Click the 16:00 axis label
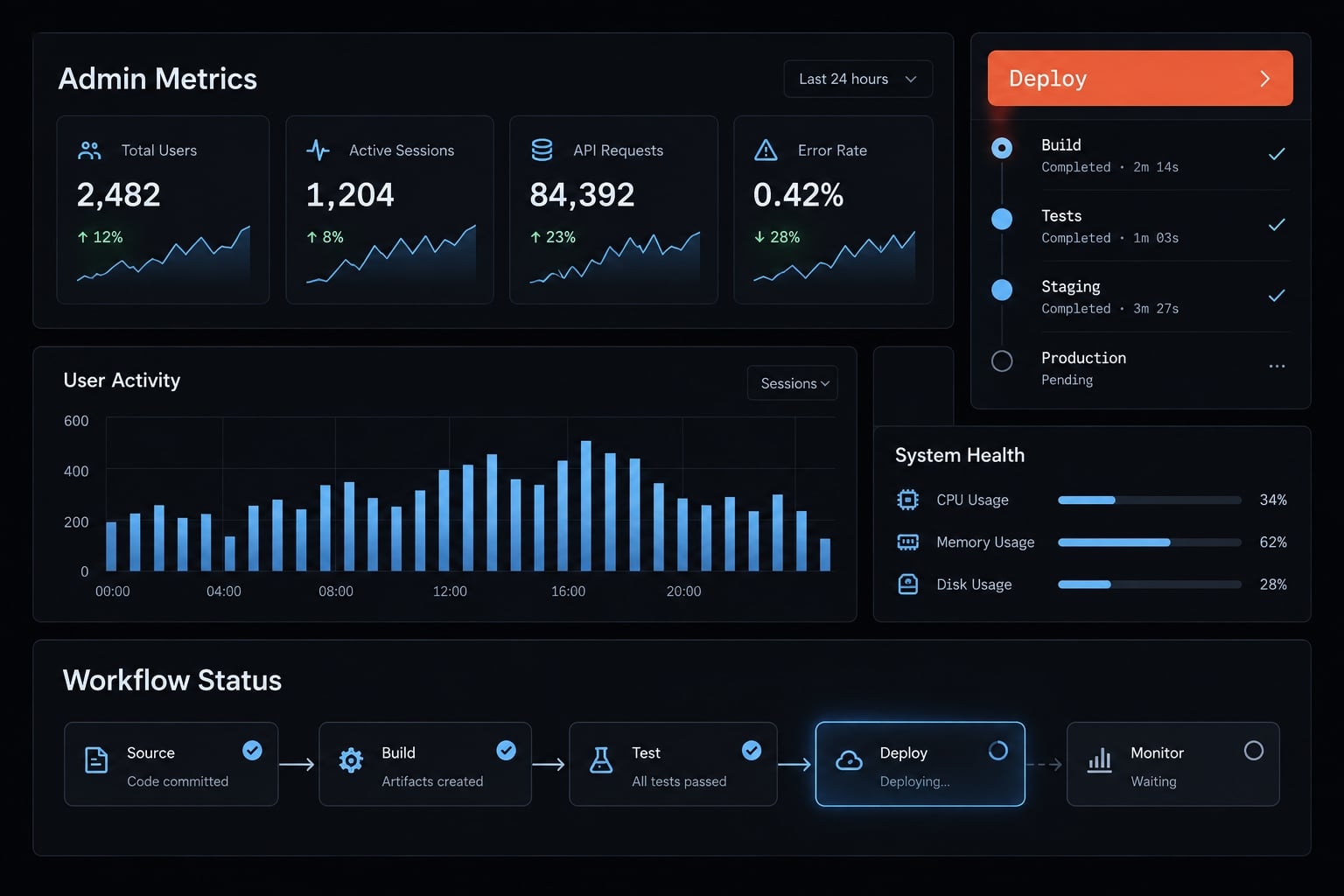This screenshot has height=896, width=1344. pos(568,591)
